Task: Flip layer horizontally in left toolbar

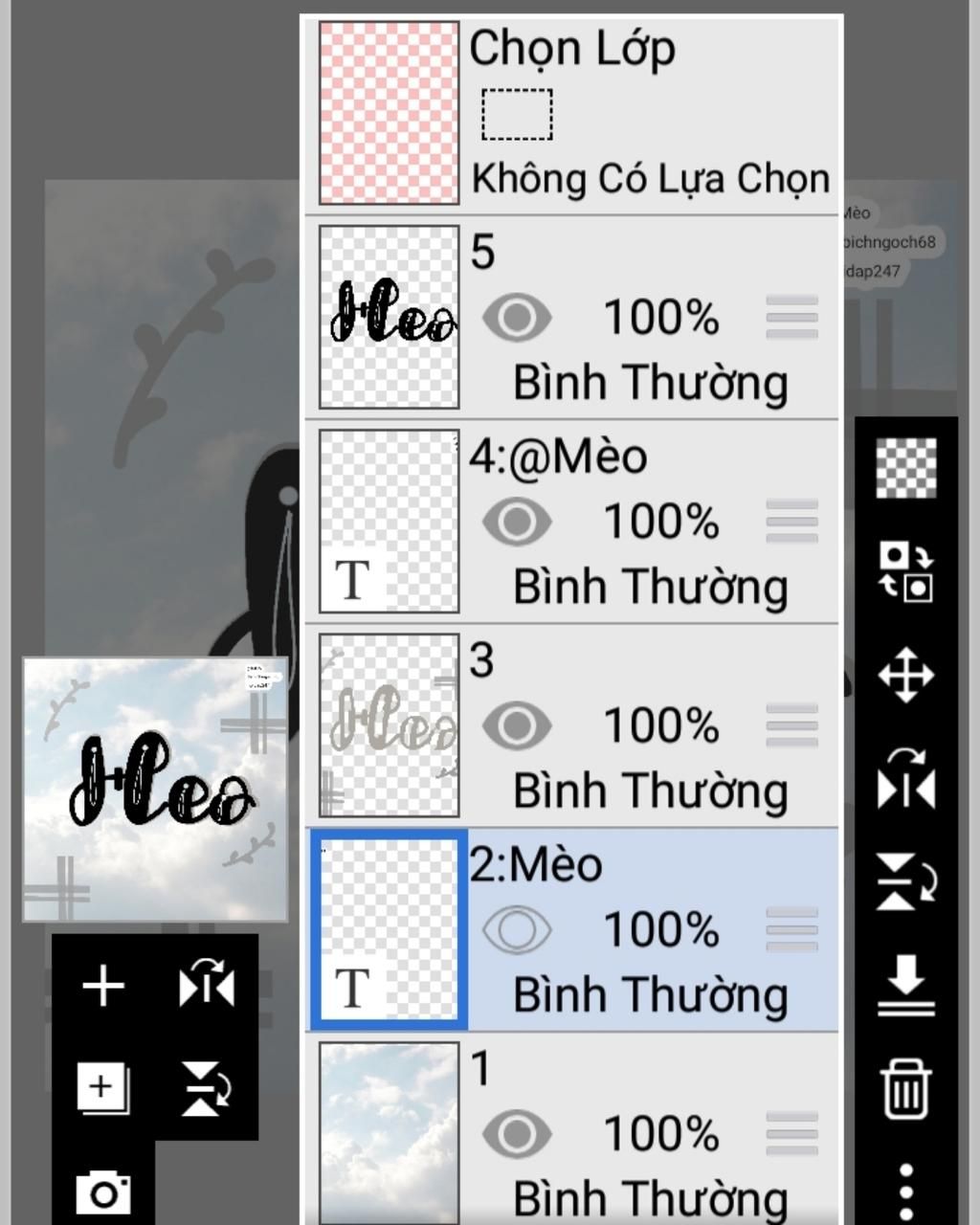Action: click(x=207, y=985)
